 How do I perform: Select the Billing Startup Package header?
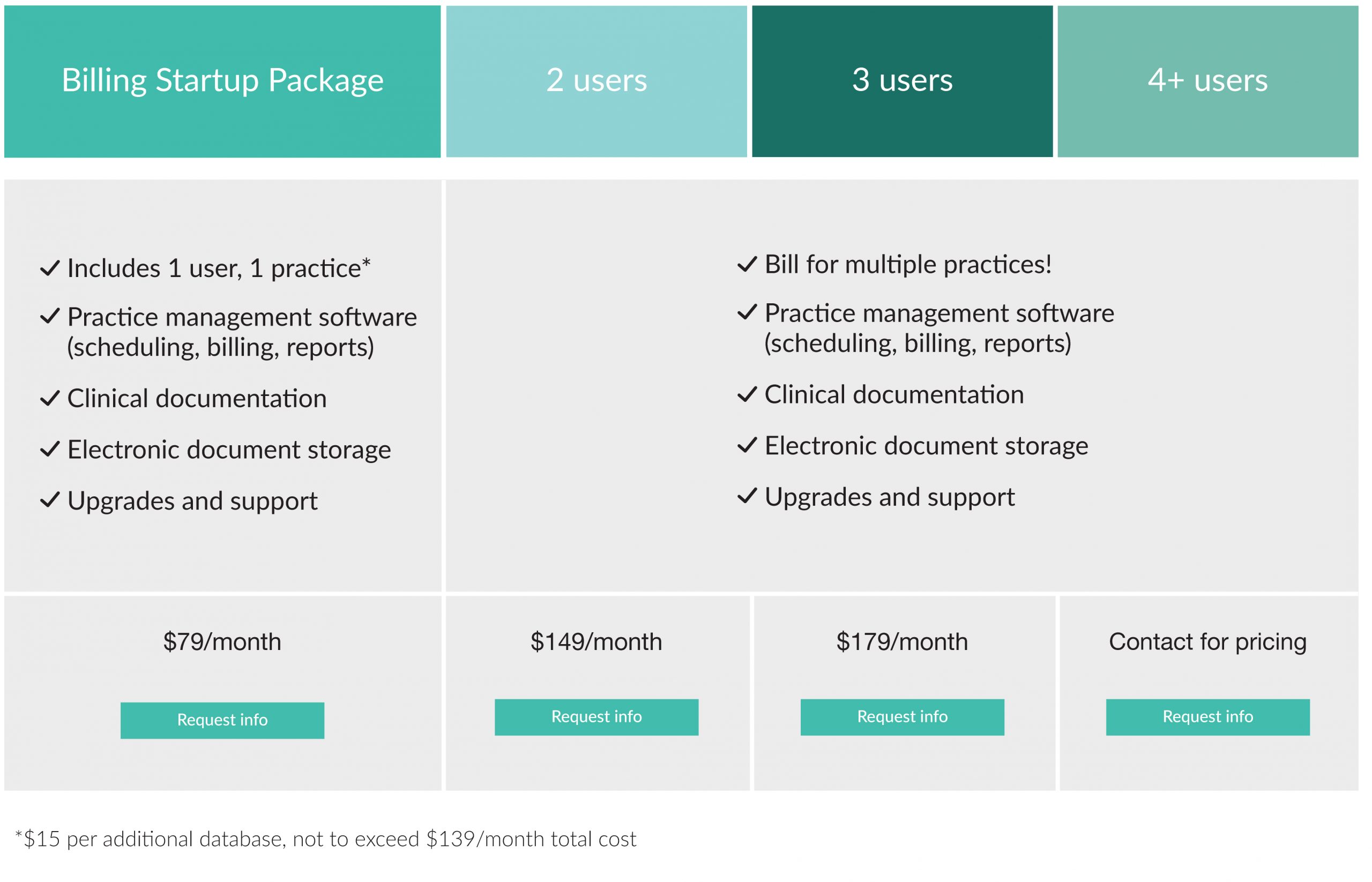(x=223, y=82)
